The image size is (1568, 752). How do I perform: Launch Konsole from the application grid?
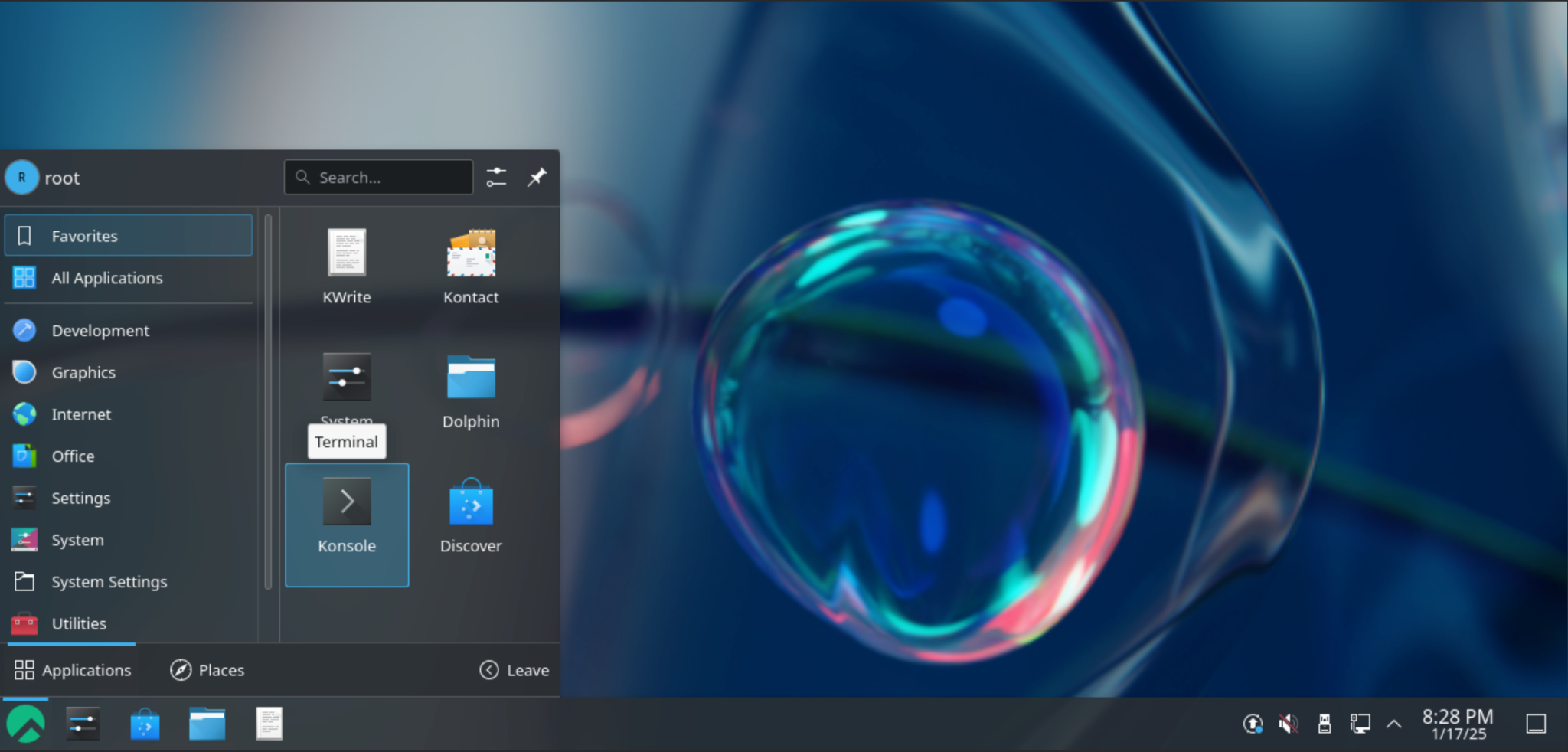click(x=346, y=525)
